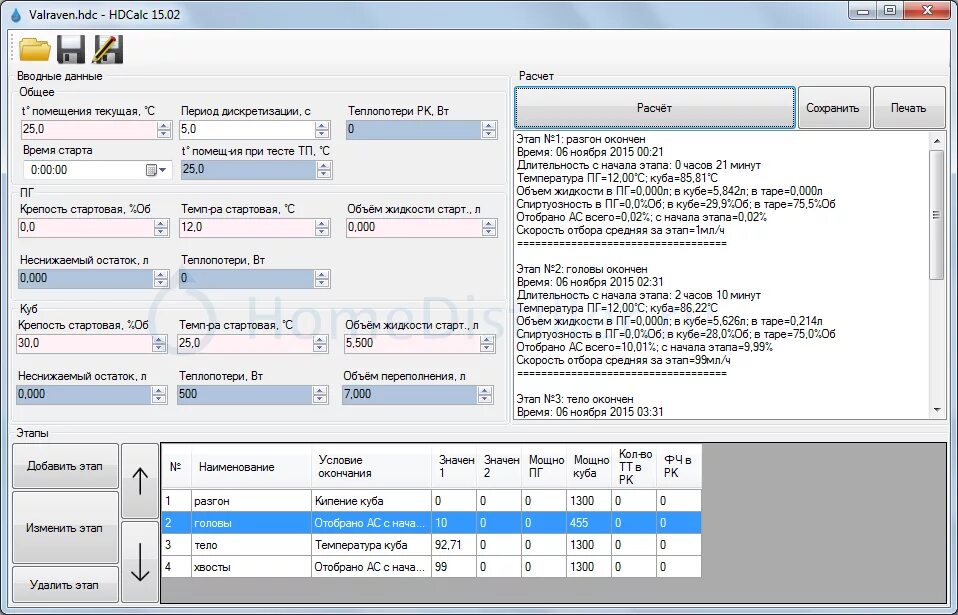
Task: Adjust stepper of ПГ Неснижаемый остаток
Action: pyautogui.click(x=161, y=278)
